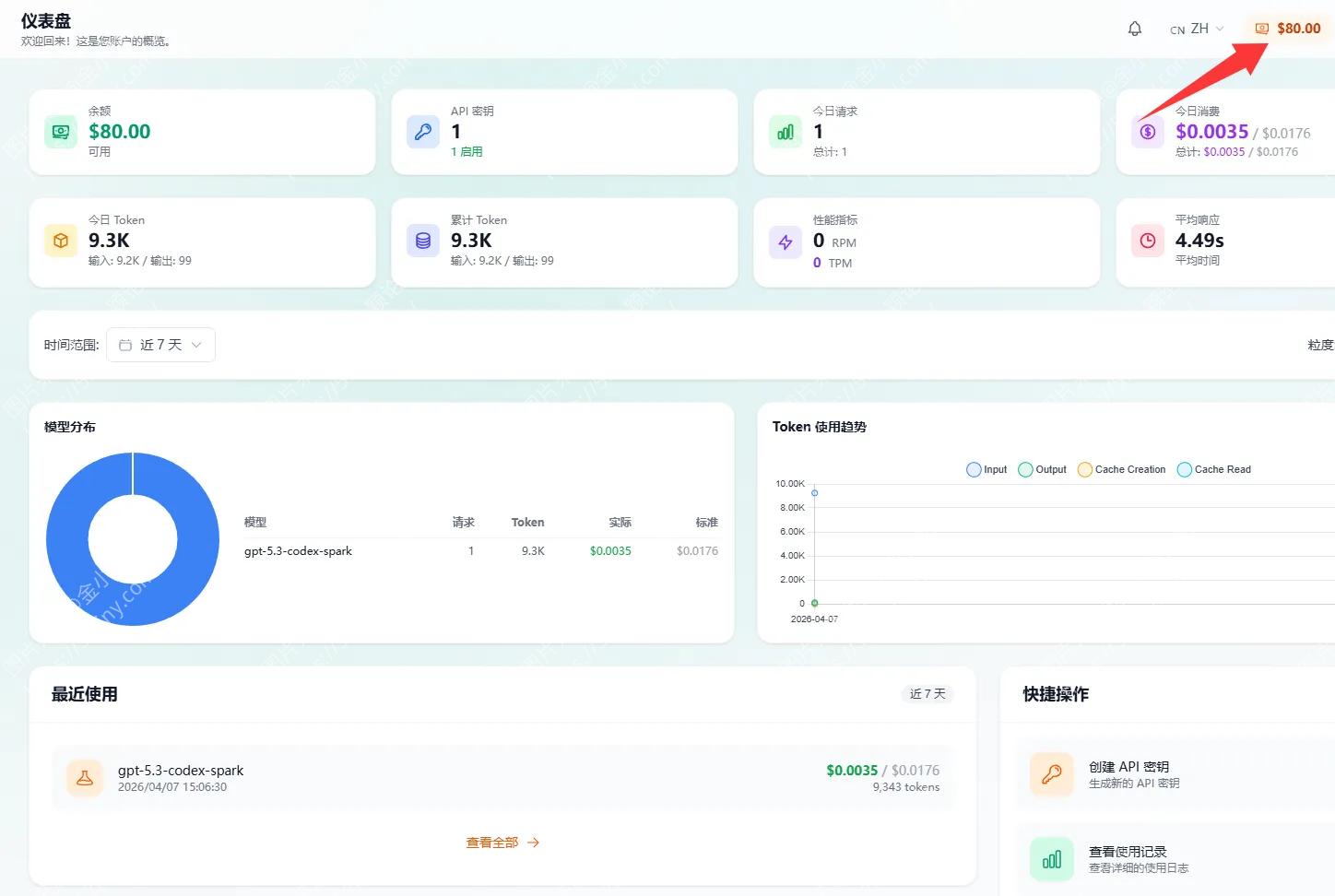Click the lightning performance metrics icon
The width and height of the screenshot is (1335, 896).
tap(786, 242)
